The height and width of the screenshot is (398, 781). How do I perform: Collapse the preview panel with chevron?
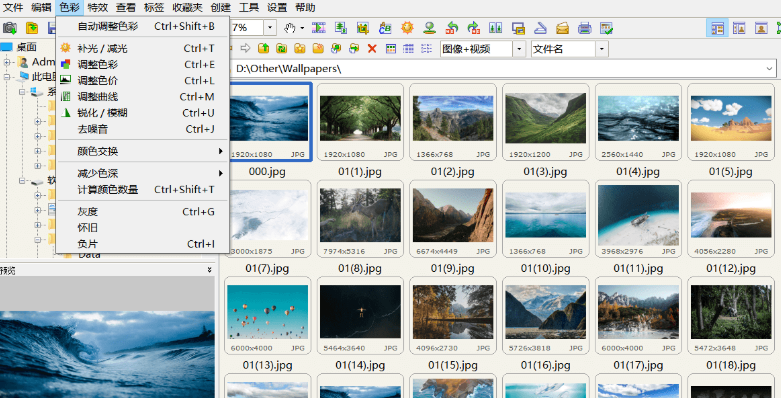point(210,270)
